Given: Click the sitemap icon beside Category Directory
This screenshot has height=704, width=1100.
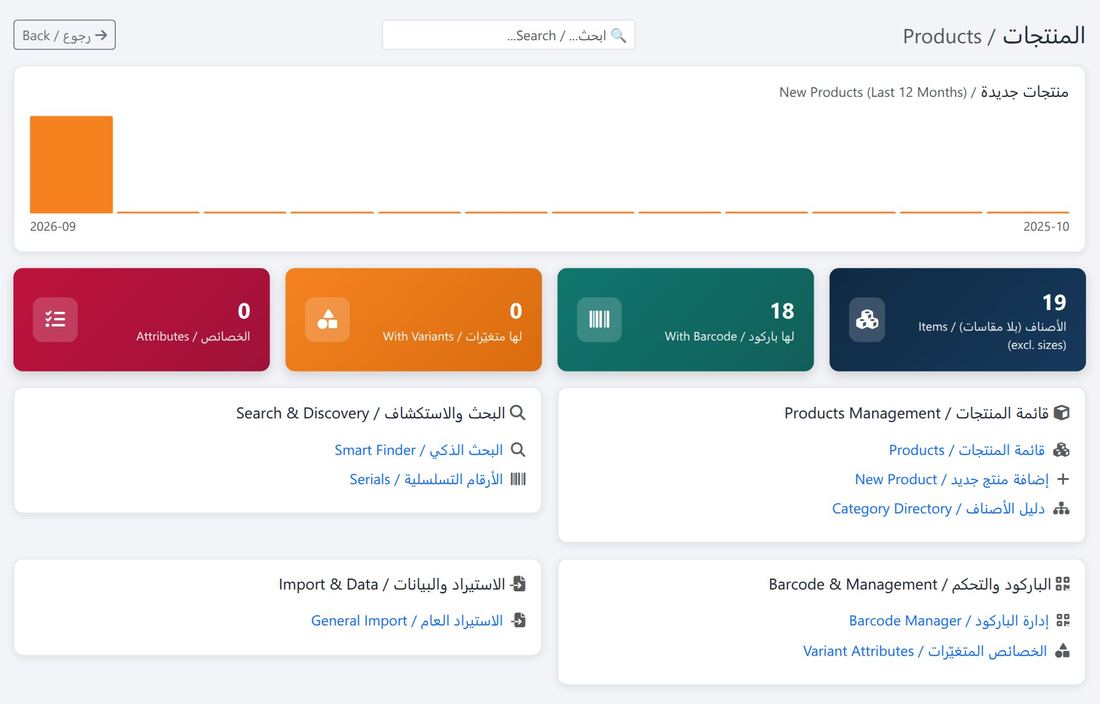Looking at the screenshot, I should (x=1061, y=508).
